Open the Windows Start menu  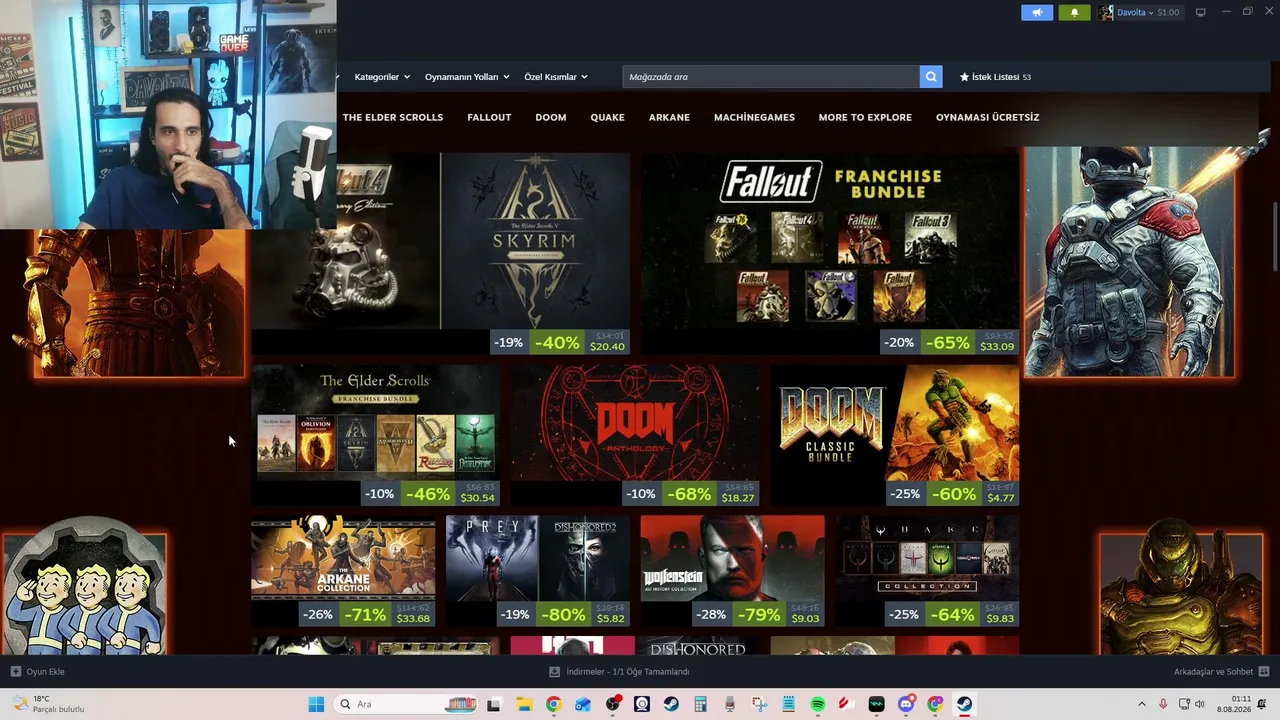(316, 704)
